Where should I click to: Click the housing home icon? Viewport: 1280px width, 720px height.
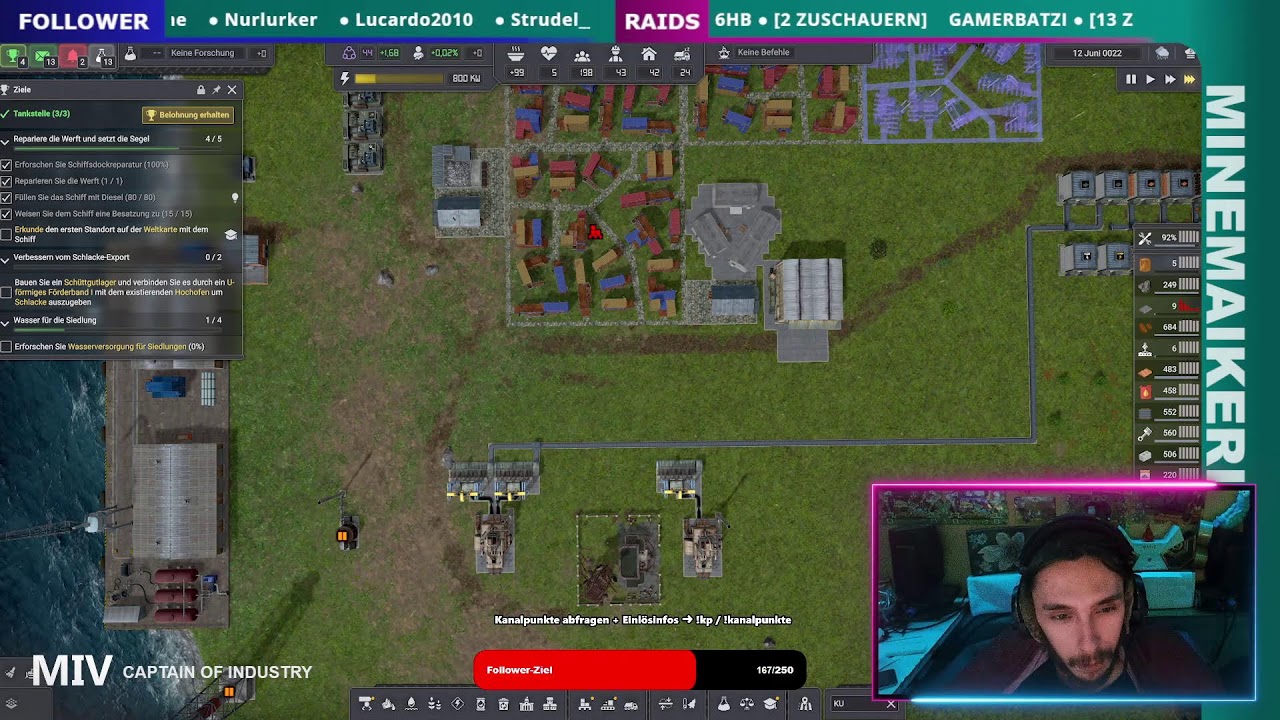[x=649, y=54]
